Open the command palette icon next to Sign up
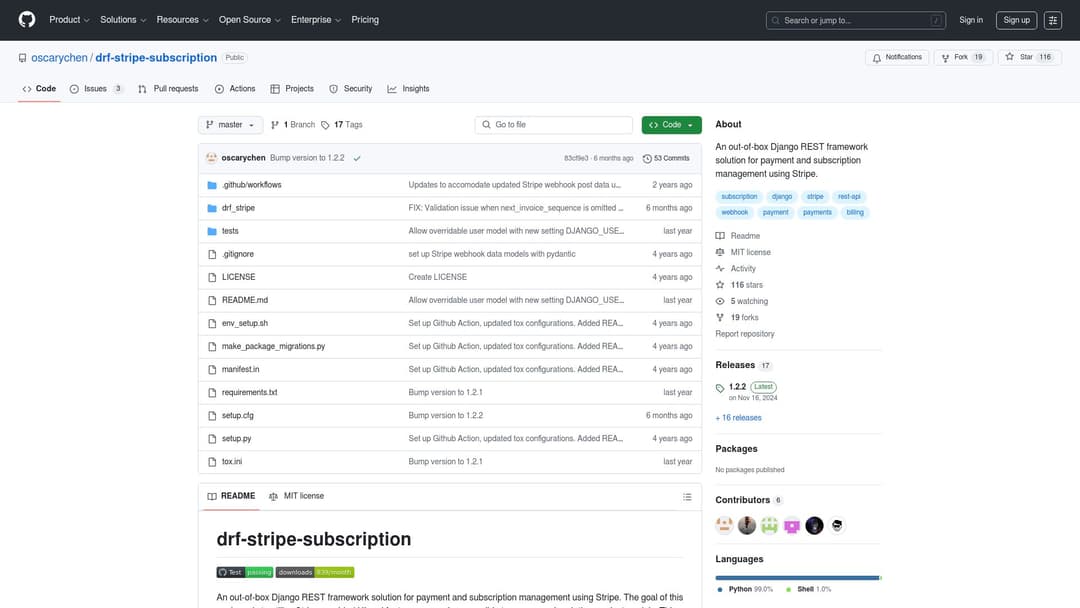 pyautogui.click(x=1052, y=20)
